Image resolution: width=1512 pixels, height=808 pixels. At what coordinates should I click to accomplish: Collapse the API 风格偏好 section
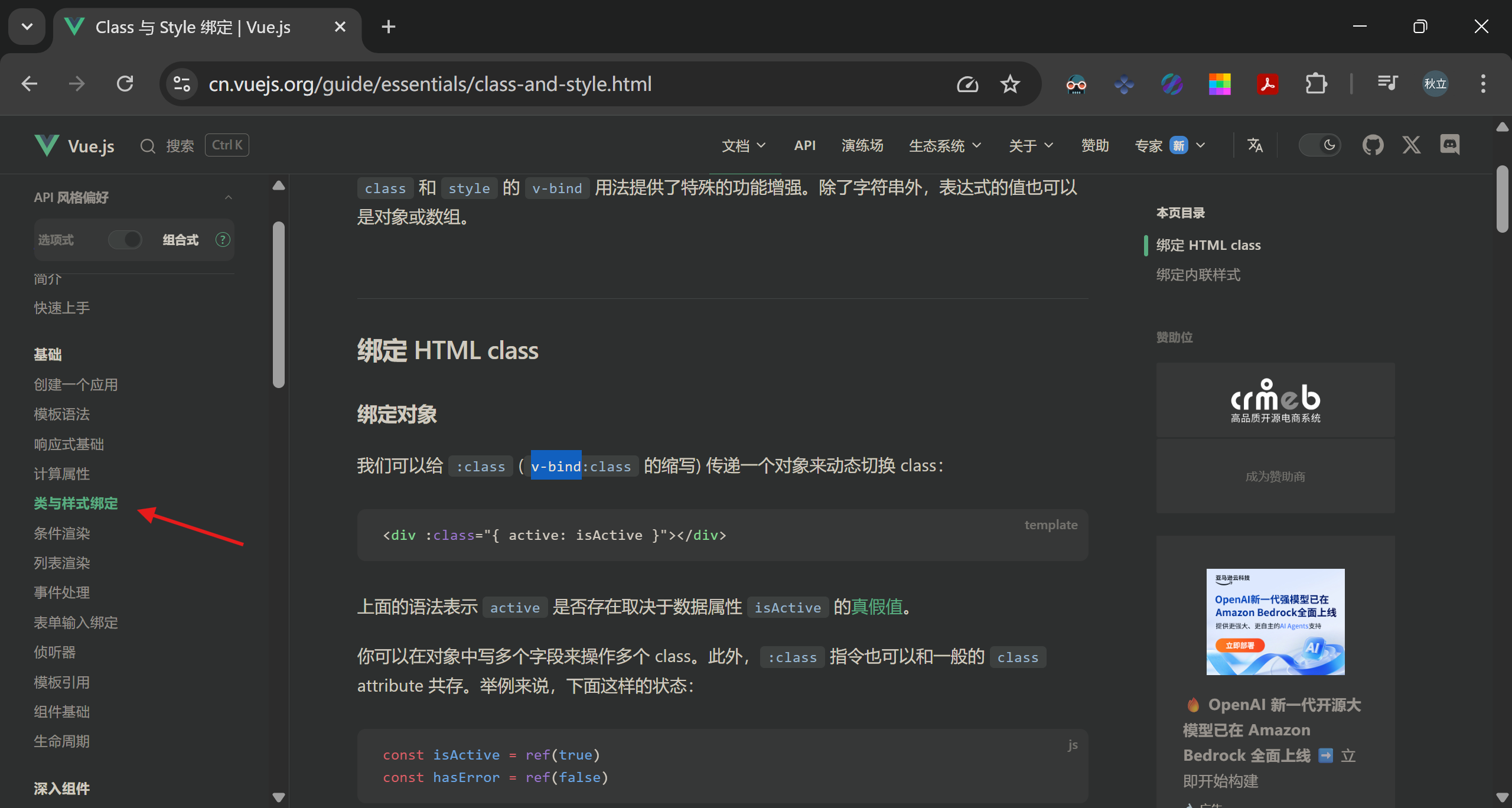tap(228, 197)
